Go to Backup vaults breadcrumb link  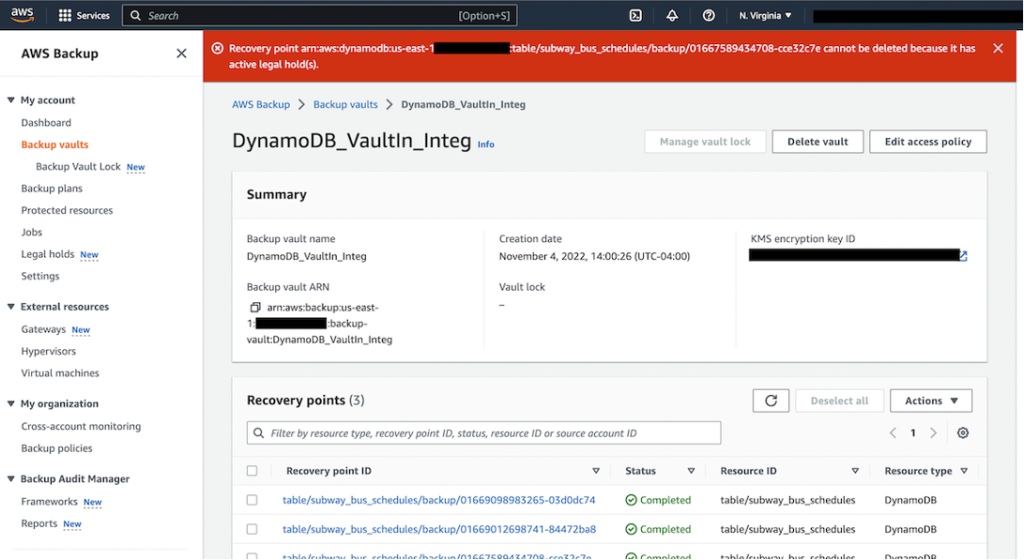pyautogui.click(x=345, y=104)
